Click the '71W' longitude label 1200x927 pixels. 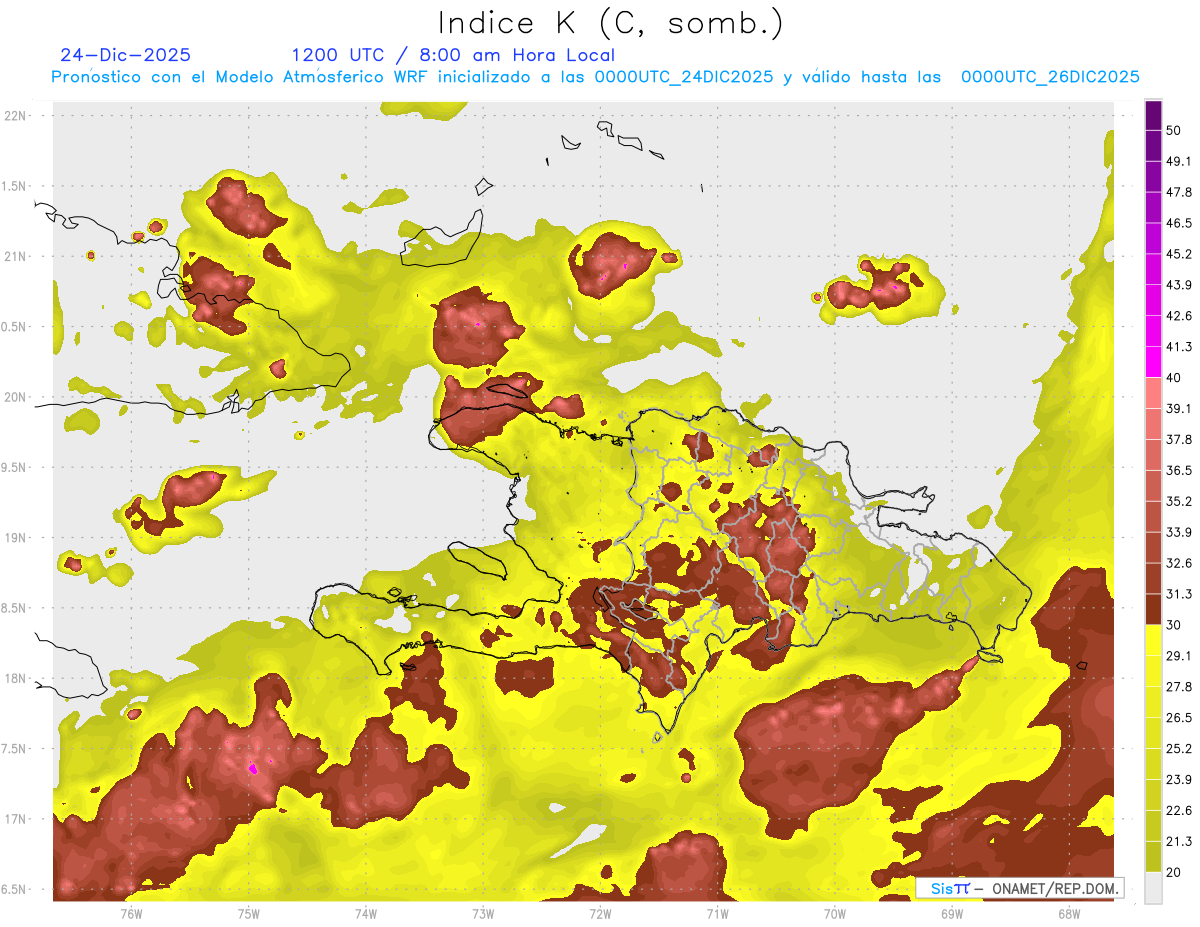tap(717, 913)
